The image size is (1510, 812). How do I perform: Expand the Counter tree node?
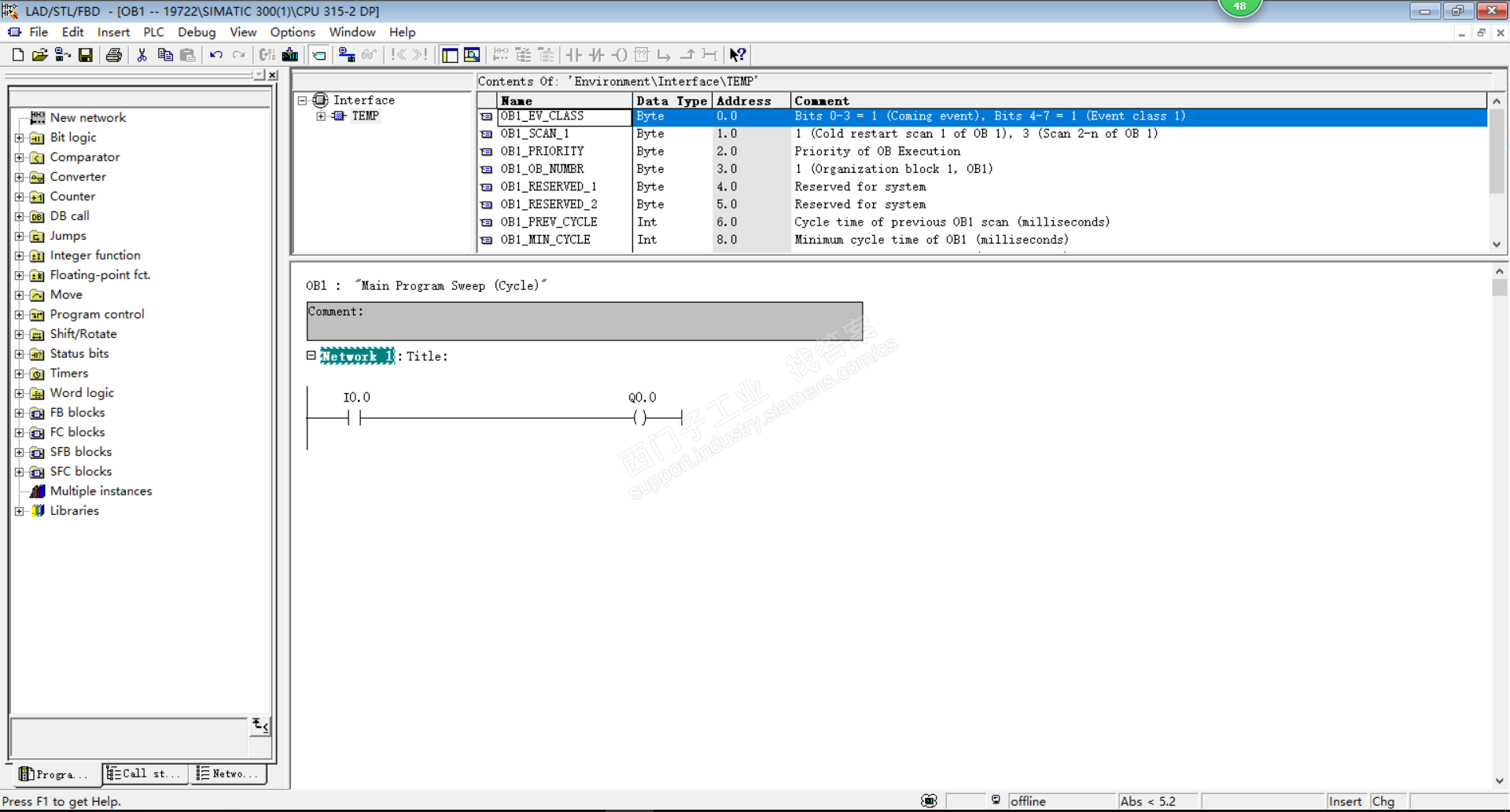coord(20,197)
